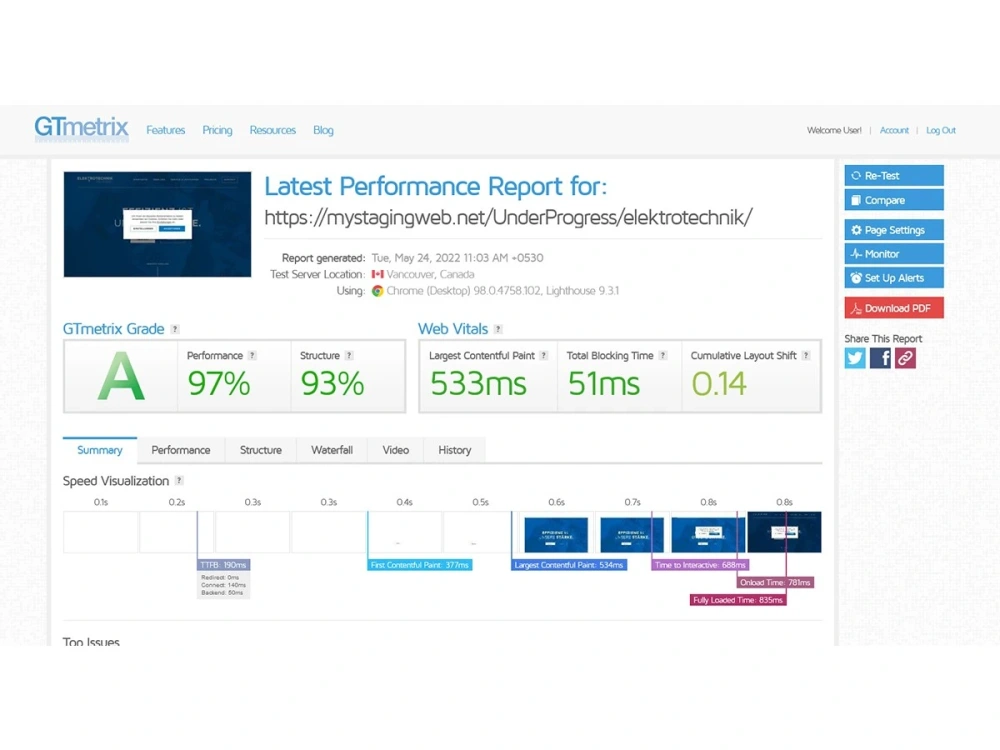Open Page Settings

pos(894,230)
